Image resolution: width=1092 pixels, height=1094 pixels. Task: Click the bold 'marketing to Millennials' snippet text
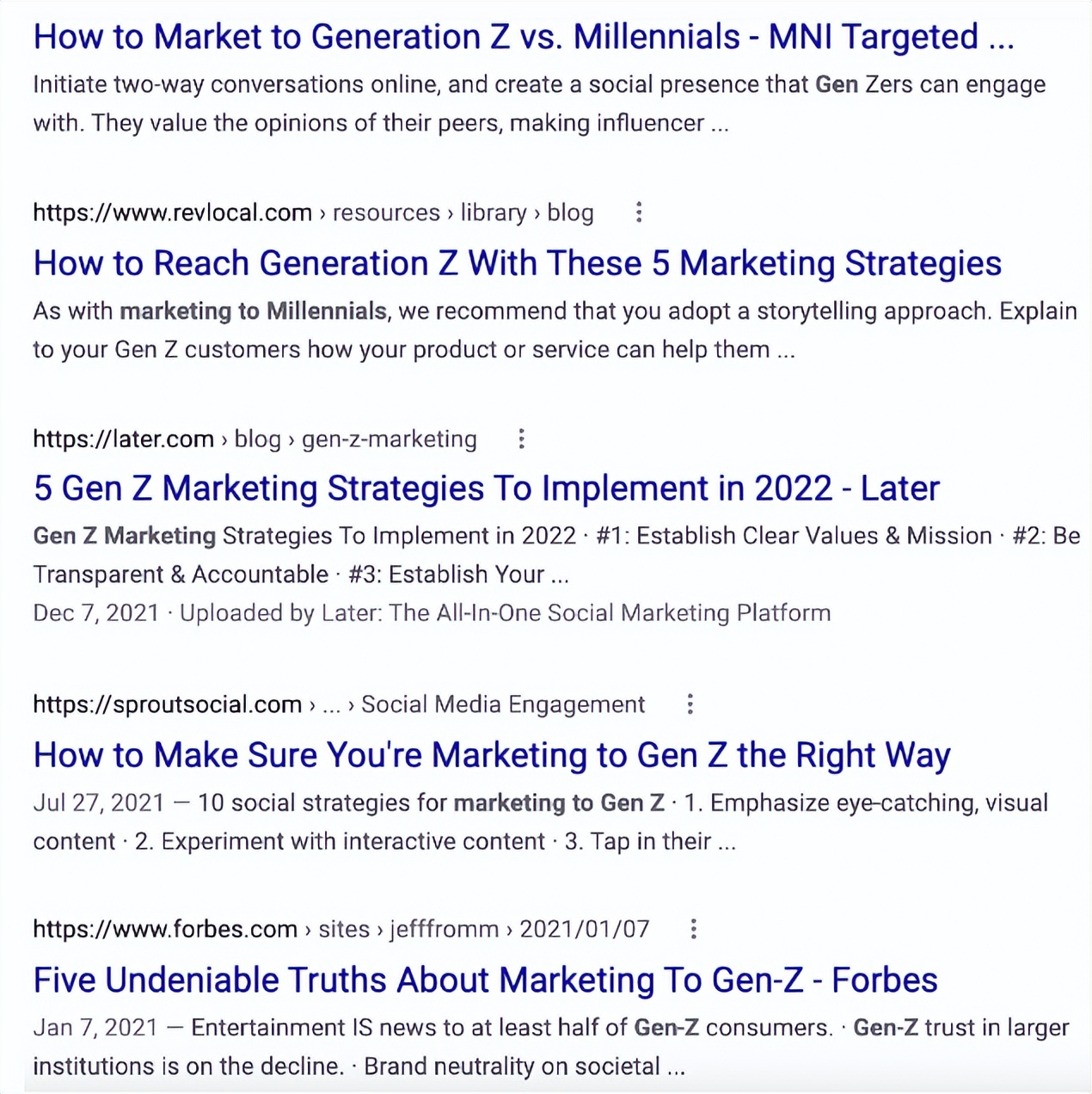click(253, 310)
